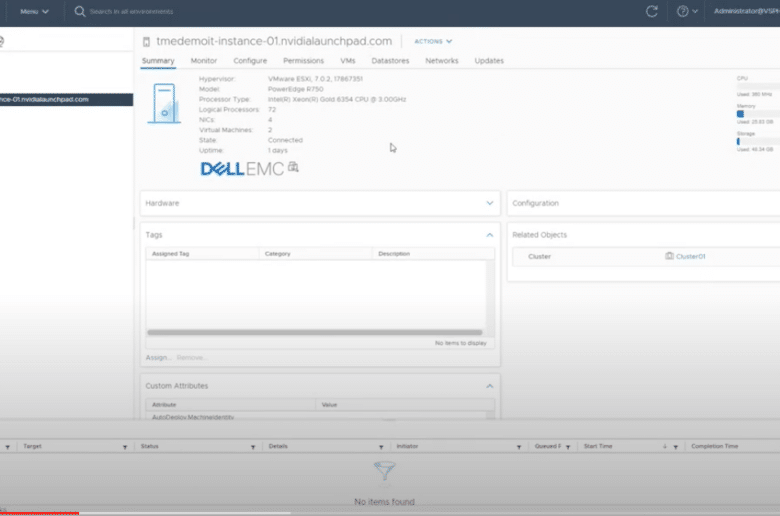The width and height of the screenshot is (780, 516).
Task: Click the search magnifier icon
Action: (x=80, y=11)
